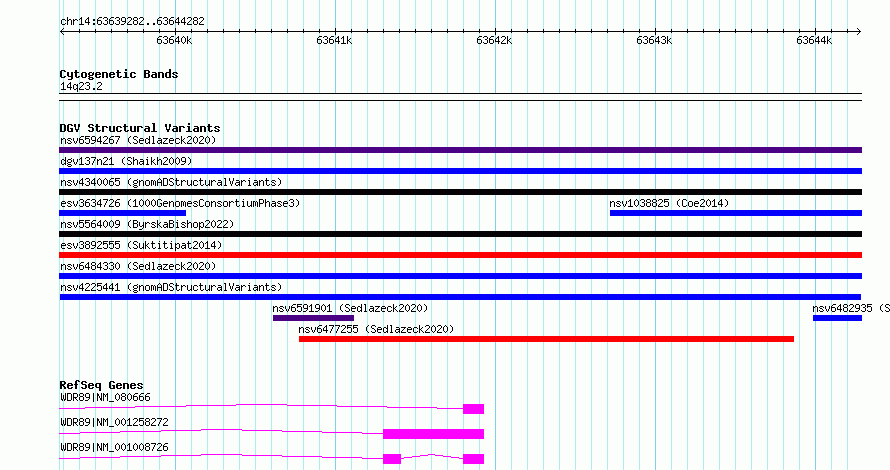Open the nsv1038825 (Coe2014) label

pos(669,203)
